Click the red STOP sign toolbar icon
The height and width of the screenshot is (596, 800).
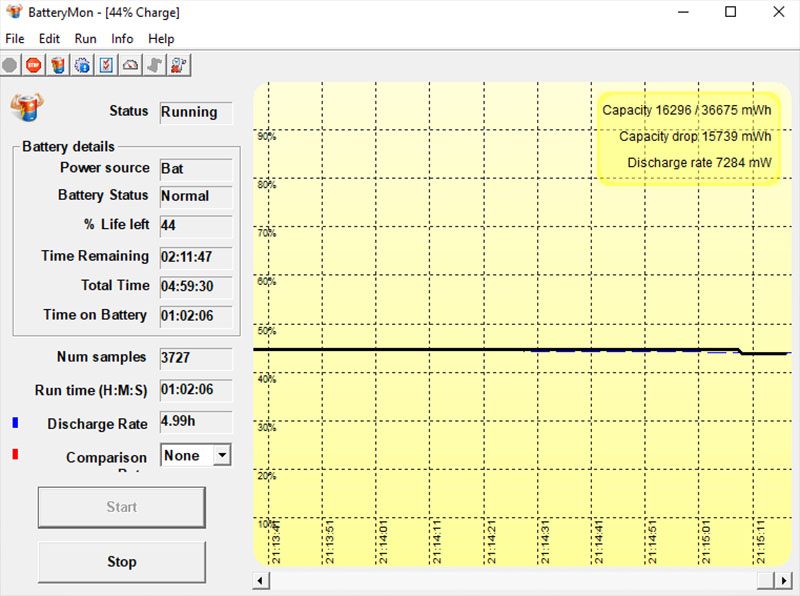point(34,65)
